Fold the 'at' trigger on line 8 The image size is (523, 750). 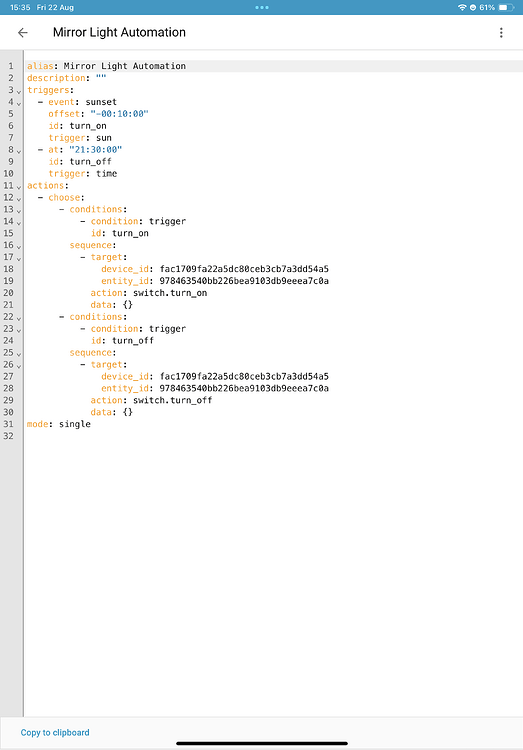(x=19, y=151)
